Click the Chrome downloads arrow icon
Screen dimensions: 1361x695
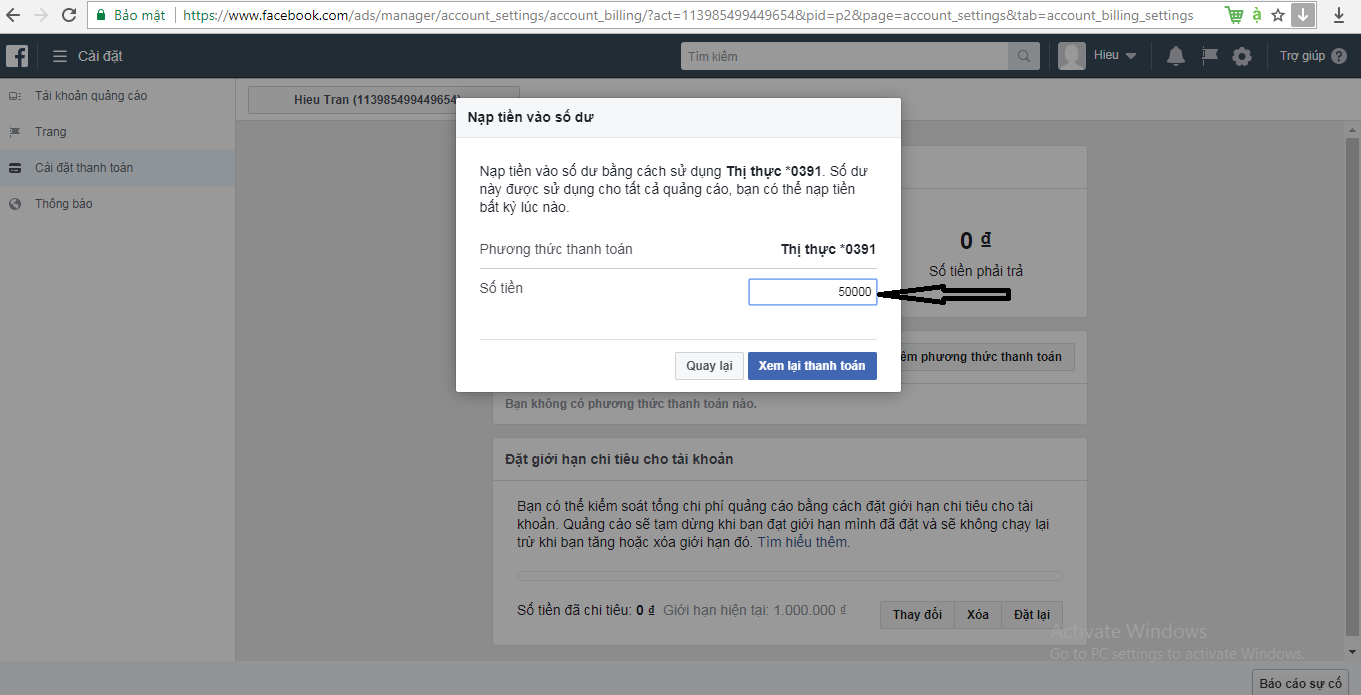(1340, 16)
